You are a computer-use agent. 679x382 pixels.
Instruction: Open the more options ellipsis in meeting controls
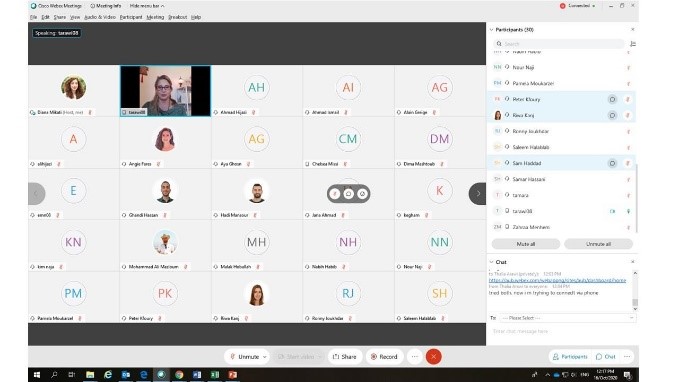tap(414, 356)
